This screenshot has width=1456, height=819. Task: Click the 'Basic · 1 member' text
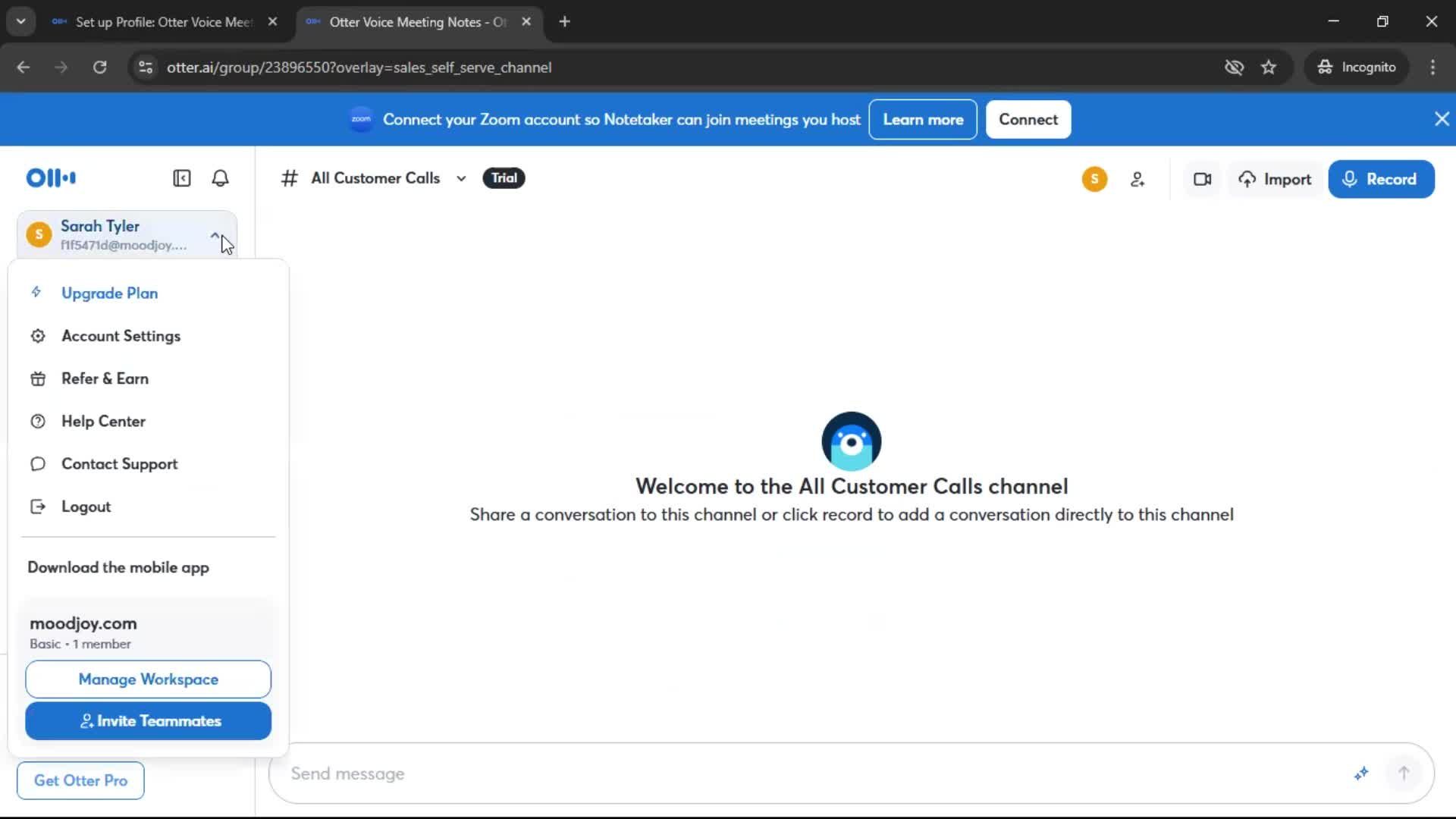(x=80, y=644)
